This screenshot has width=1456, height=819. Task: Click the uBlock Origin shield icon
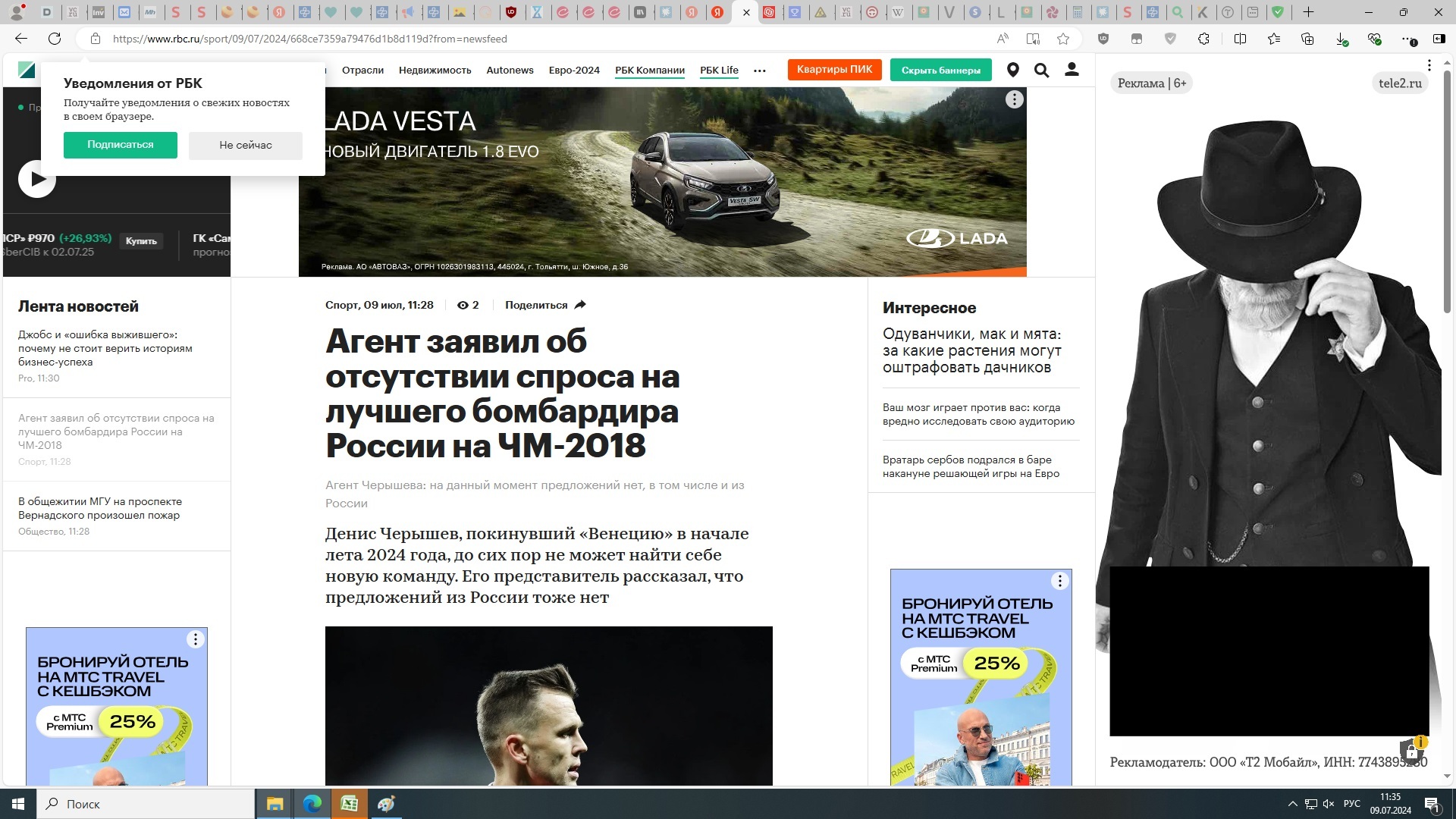(x=1103, y=39)
